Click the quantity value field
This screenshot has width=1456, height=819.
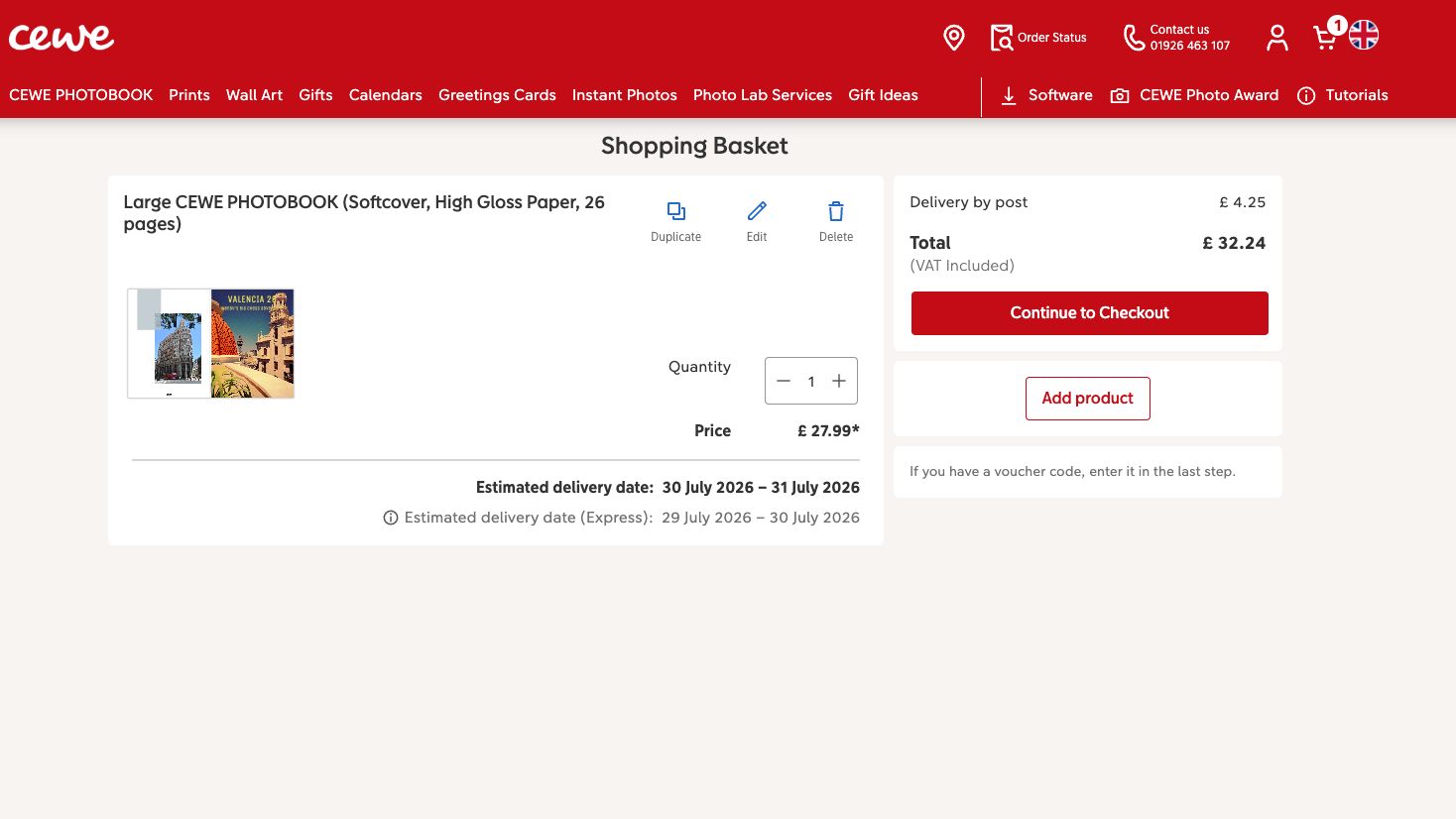811,382
